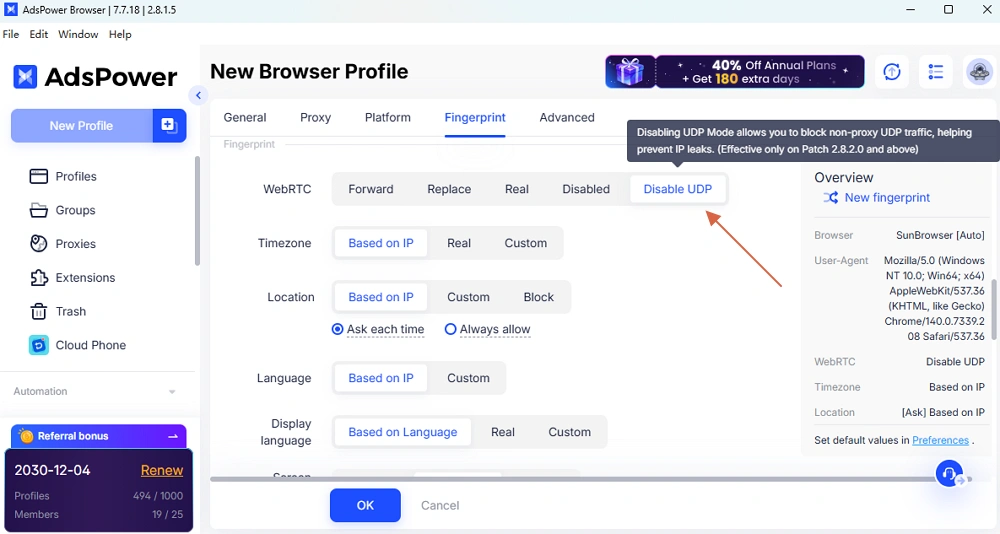The image size is (1000, 534).
Task: Open Groups from the sidebar
Action: [75, 210]
